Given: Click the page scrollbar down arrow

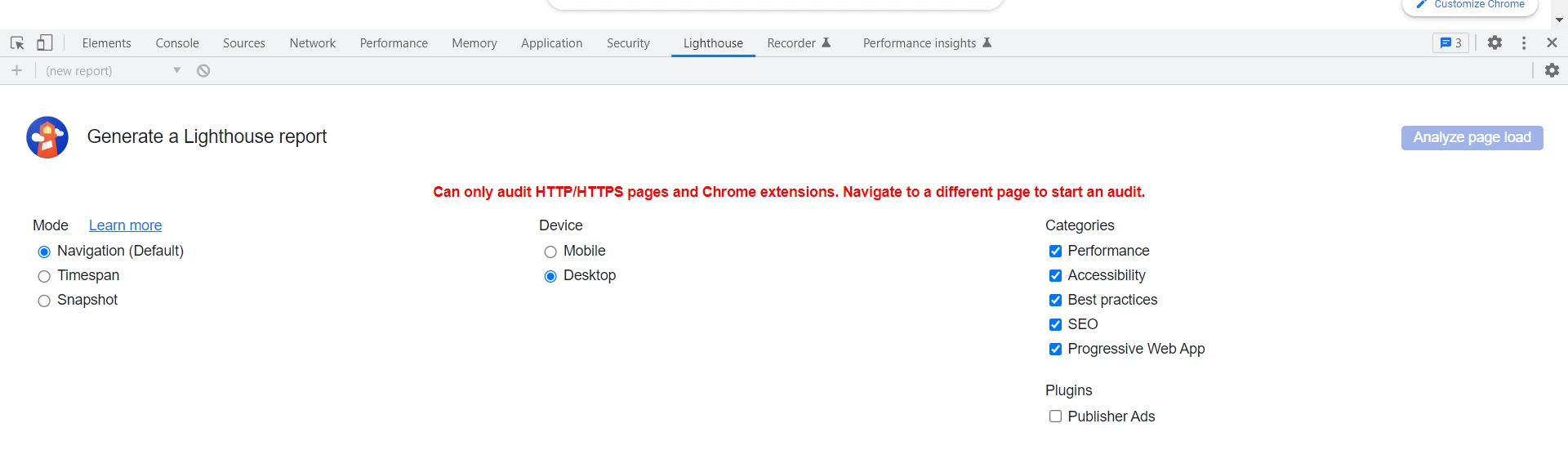Looking at the screenshot, I should click(x=1560, y=20).
